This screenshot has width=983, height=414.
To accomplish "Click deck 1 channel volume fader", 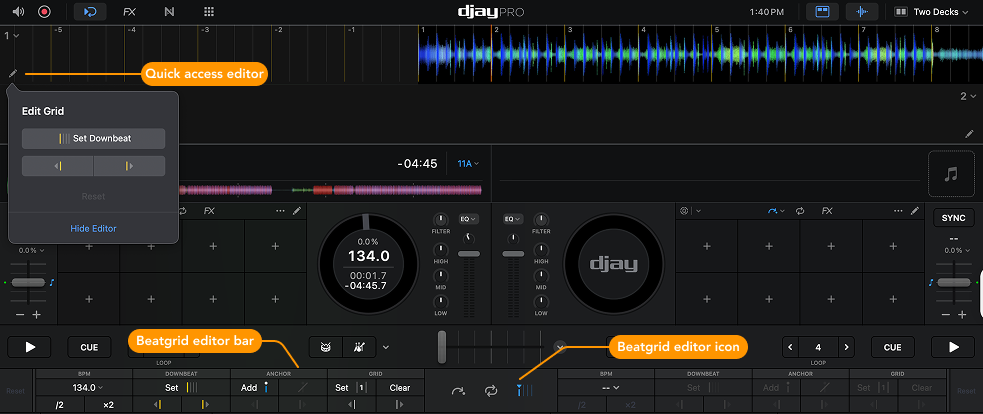I will (468, 253).
